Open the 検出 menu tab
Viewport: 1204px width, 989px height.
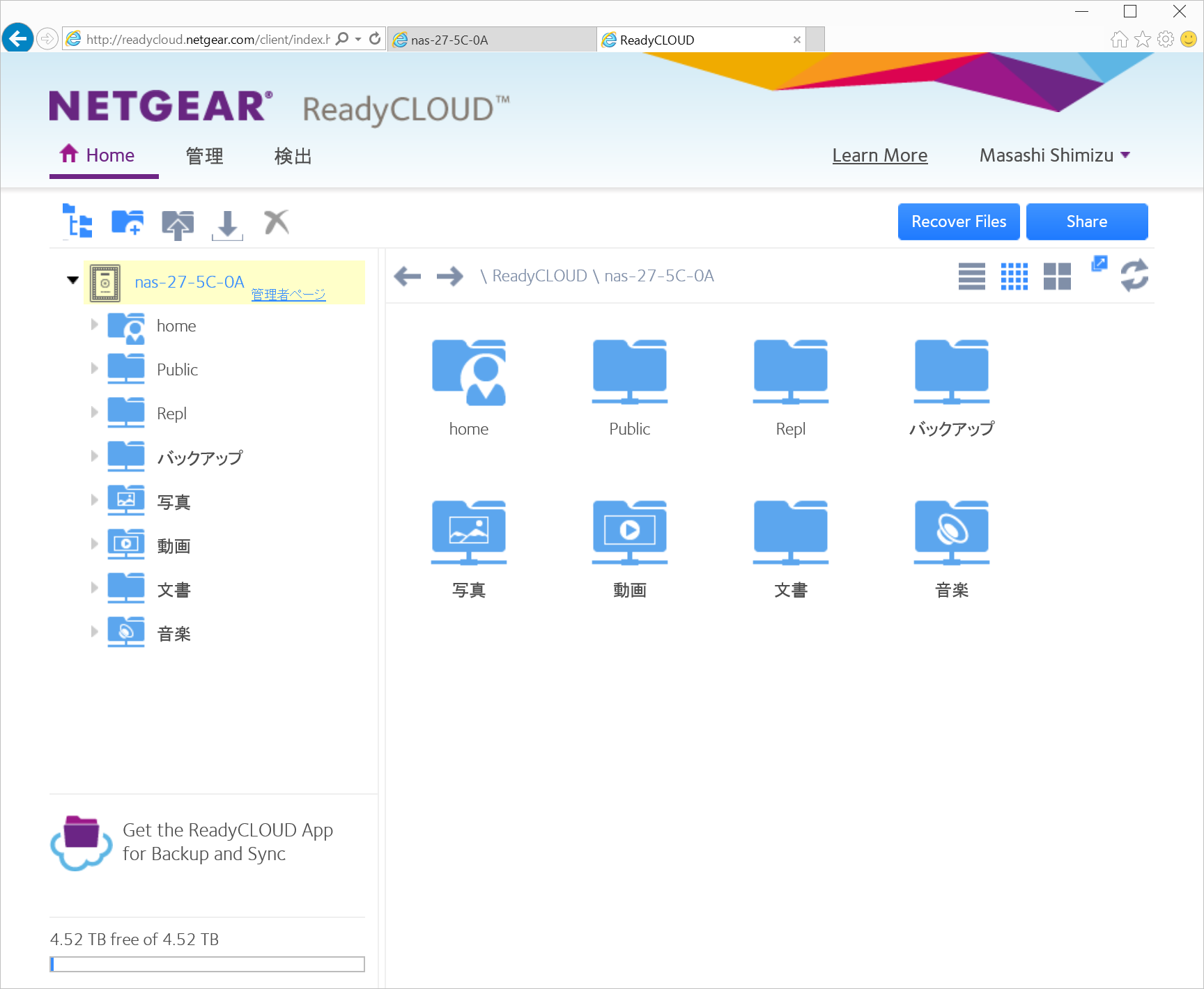(x=293, y=156)
